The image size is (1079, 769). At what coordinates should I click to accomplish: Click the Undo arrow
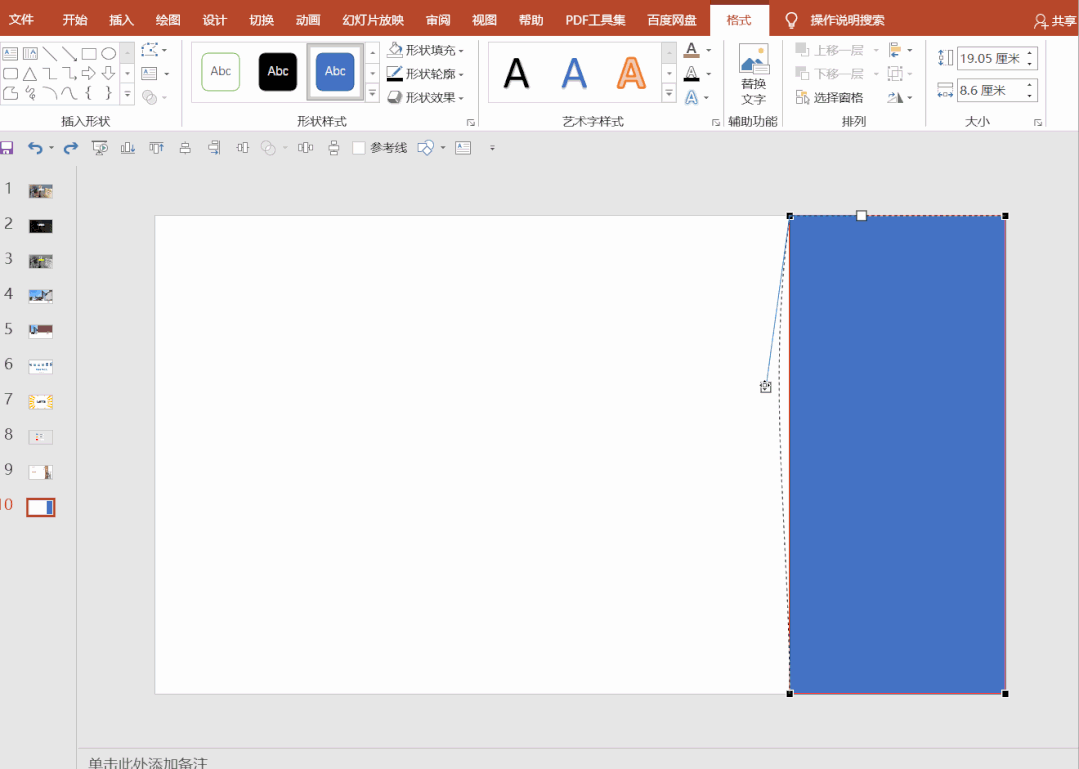click(35, 148)
